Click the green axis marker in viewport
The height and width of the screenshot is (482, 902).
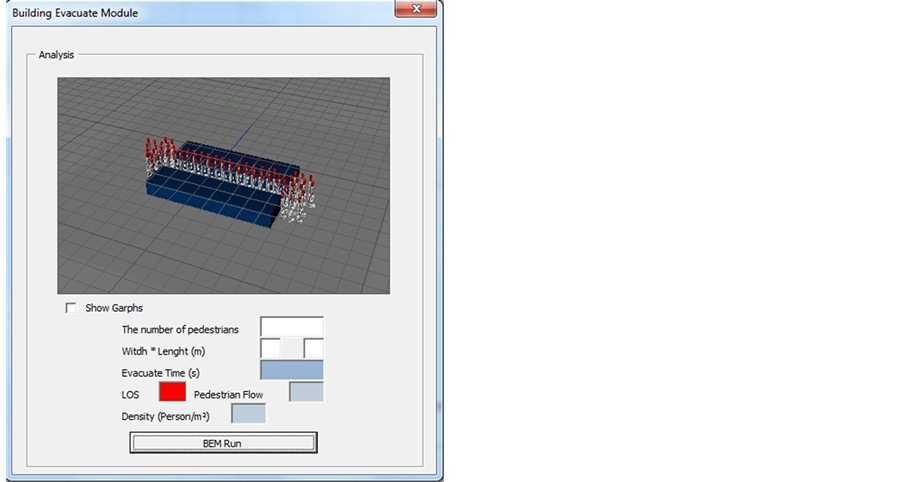point(229,102)
